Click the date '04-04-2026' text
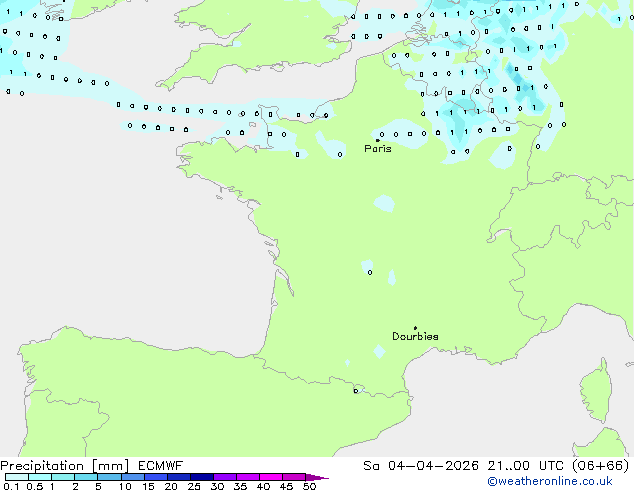The width and height of the screenshot is (634, 490). (x=433, y=466)
